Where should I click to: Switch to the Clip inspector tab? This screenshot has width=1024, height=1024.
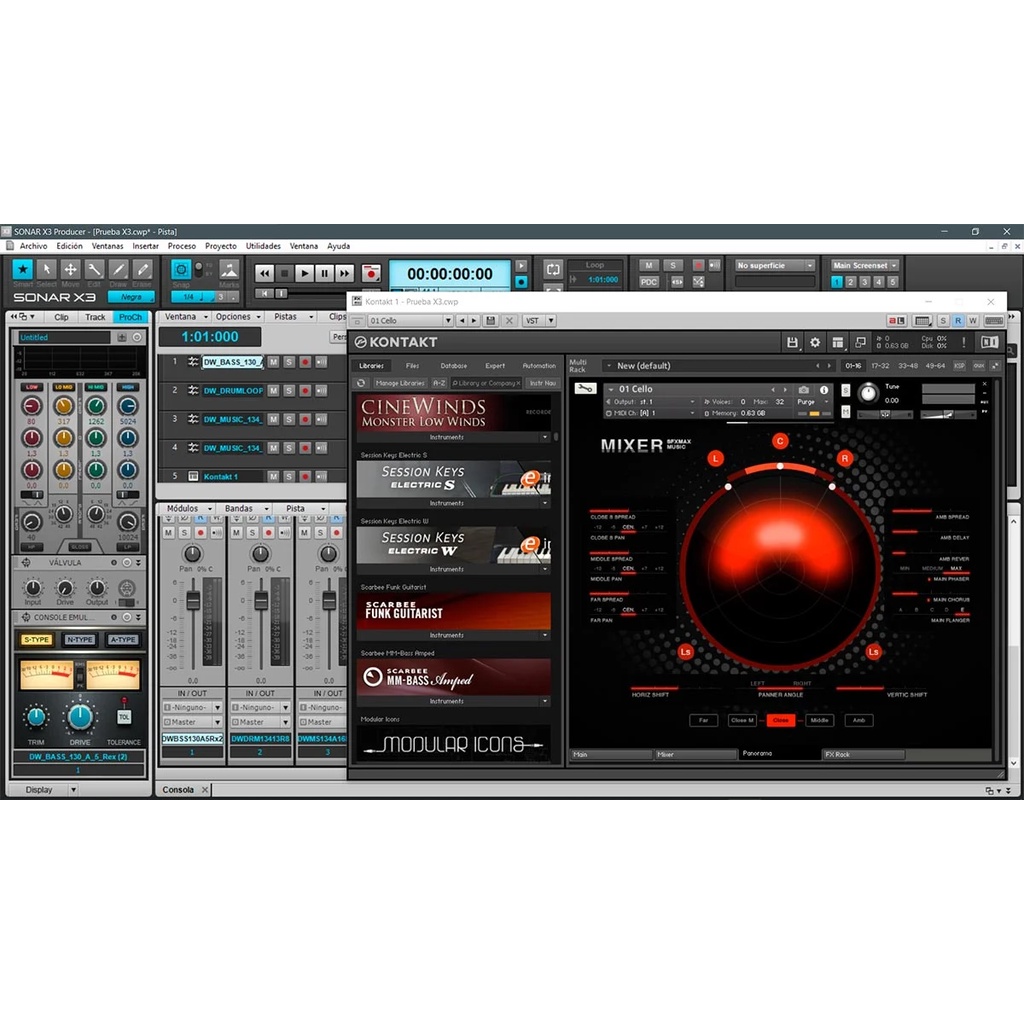[61, 317]
